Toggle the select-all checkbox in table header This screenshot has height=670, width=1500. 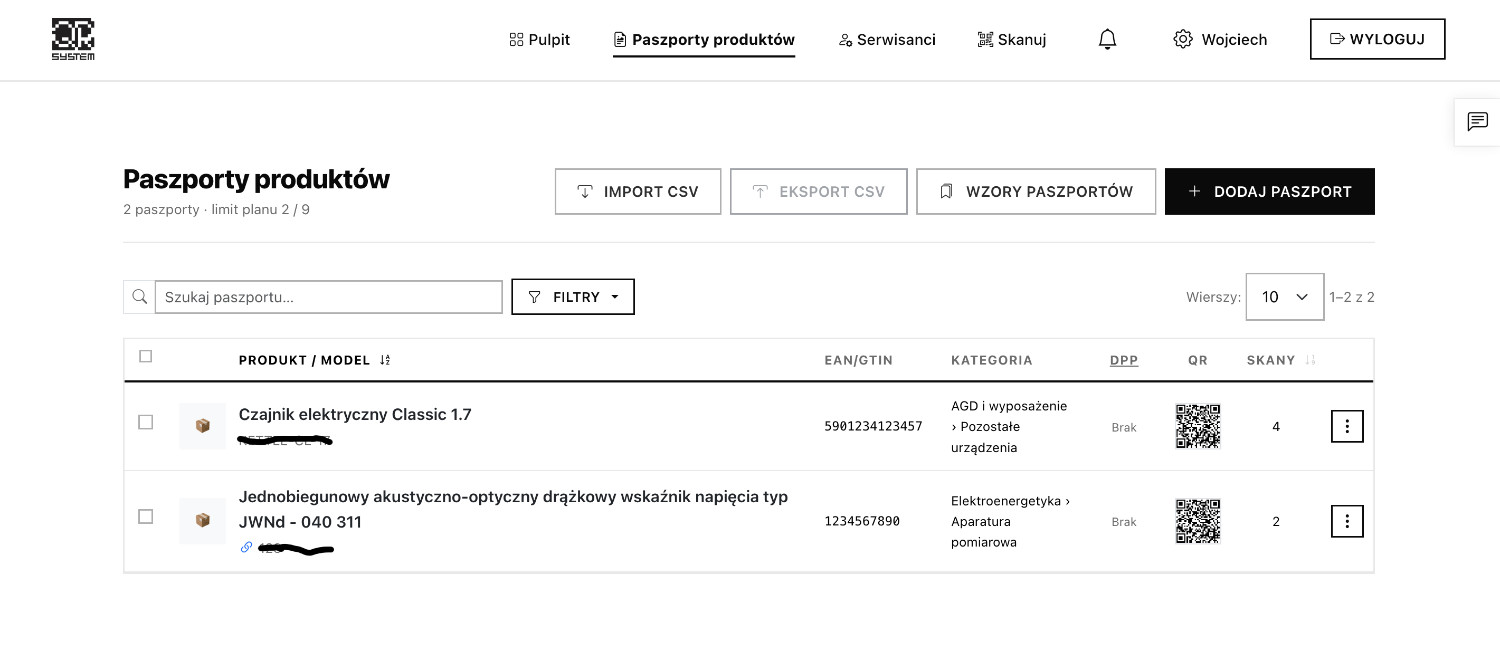click(146, 356)
